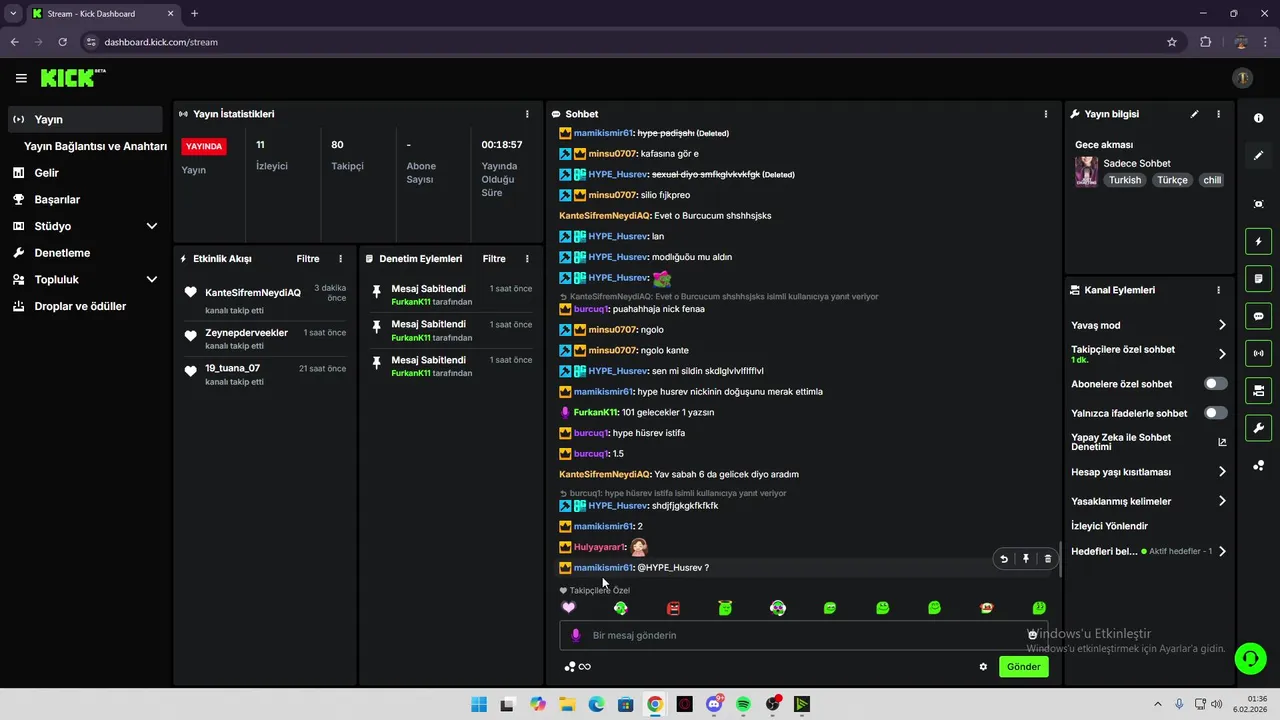The image size is (1280, 720).
Task: Click the pencil icon in the right sidebar
Action: pyautogui.click(x=1258, y=156)
